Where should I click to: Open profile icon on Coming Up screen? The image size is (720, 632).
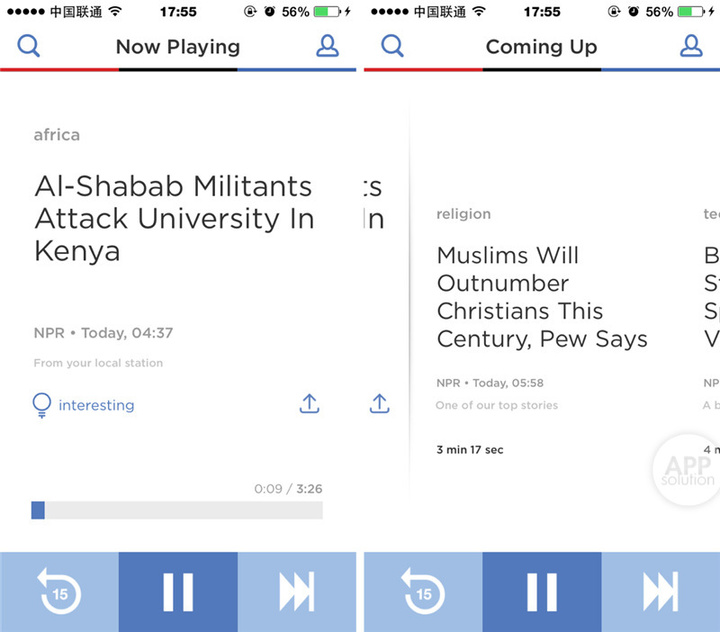pos(691,46)
